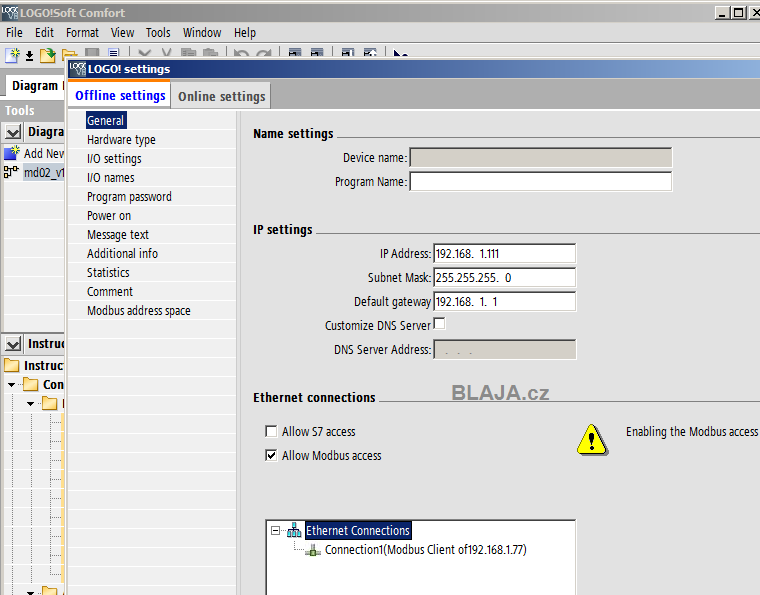Click the Program Name input field
The height and width of the screenshot is (595, 760).
pos(540,181)
